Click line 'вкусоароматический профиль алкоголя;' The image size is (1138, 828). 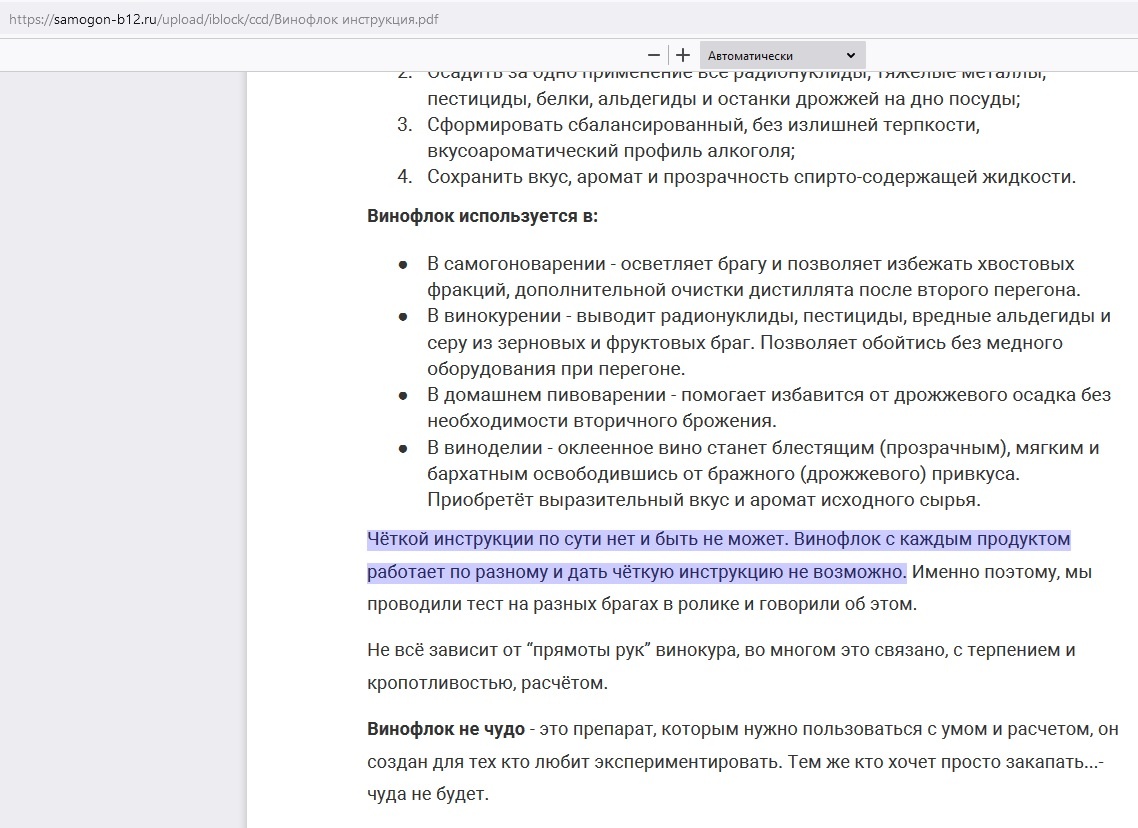(x=611, y=151)
